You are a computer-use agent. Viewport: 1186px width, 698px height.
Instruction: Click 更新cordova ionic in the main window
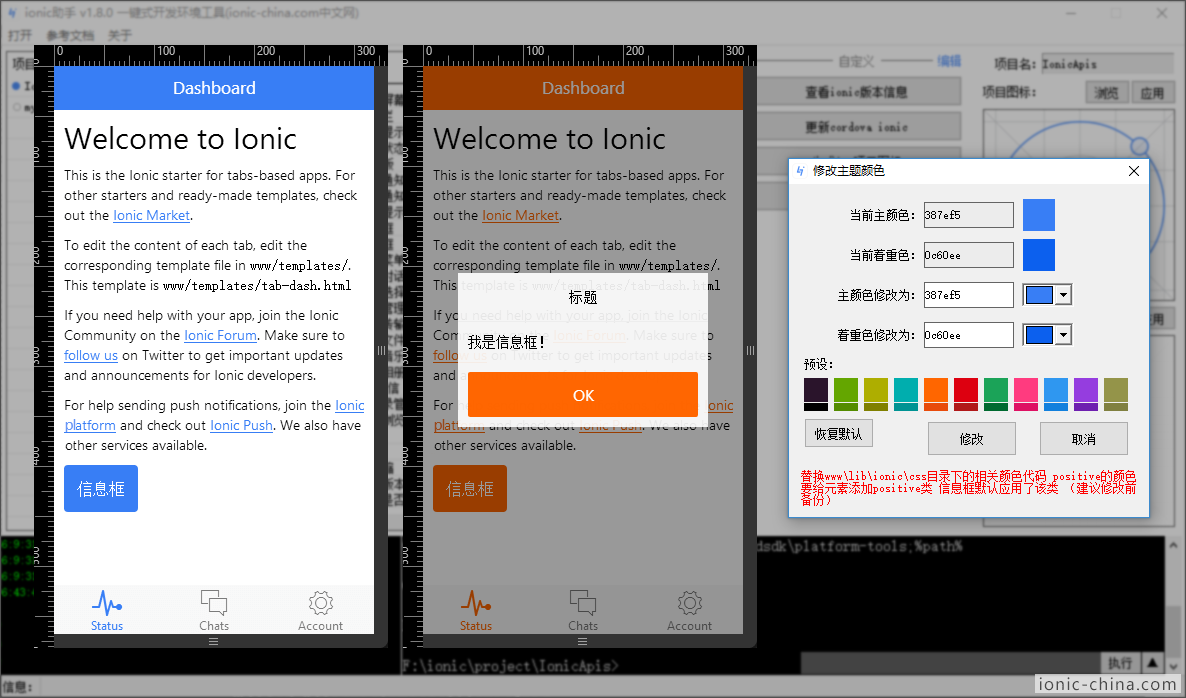click(858, 127)
